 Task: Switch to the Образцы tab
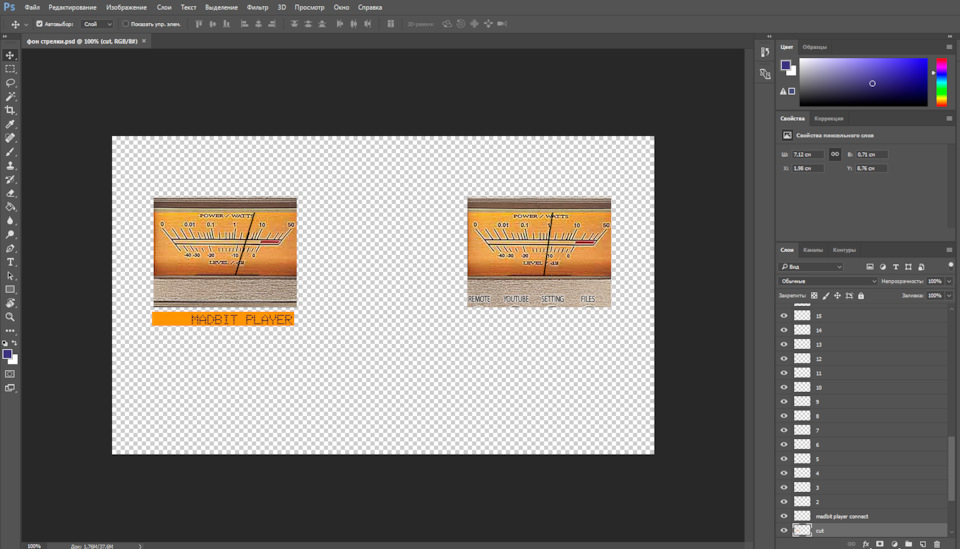(x=815, y=47)
